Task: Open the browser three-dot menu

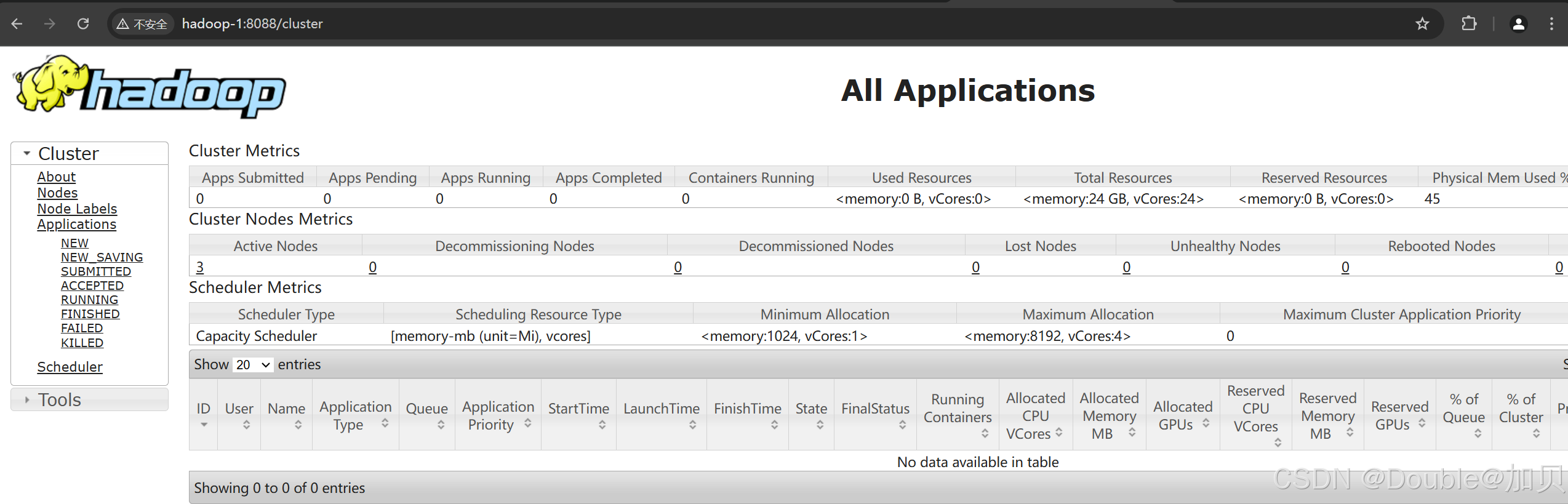Action: coord(1551,24)
